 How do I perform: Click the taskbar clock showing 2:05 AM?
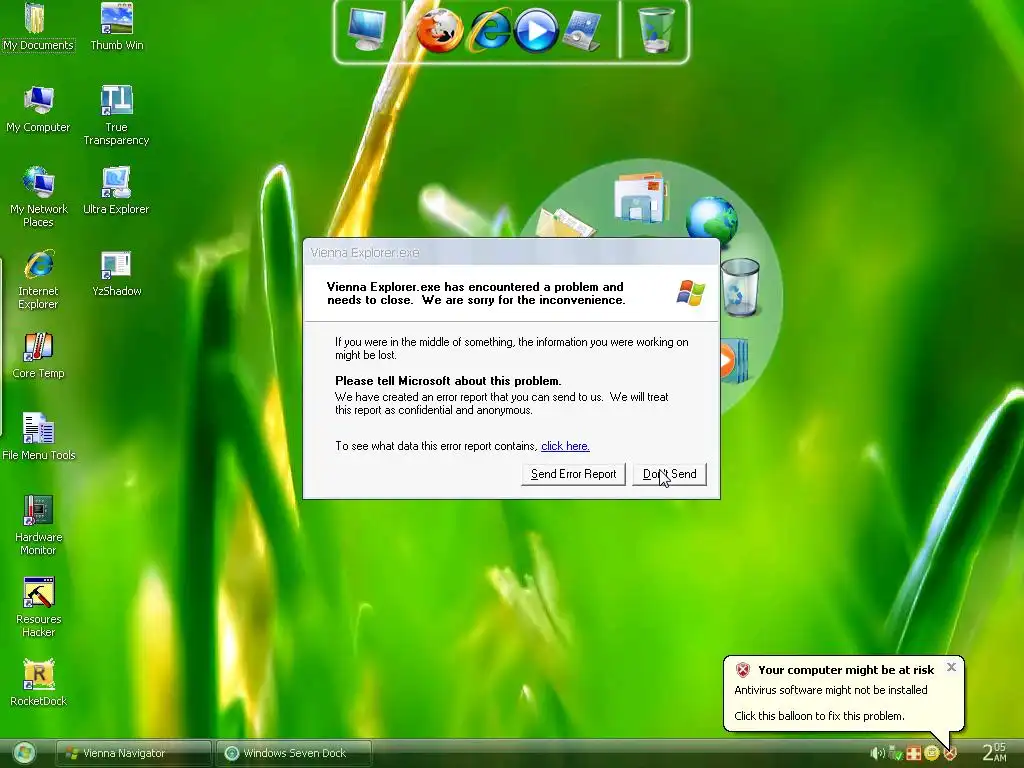[994, 752]
